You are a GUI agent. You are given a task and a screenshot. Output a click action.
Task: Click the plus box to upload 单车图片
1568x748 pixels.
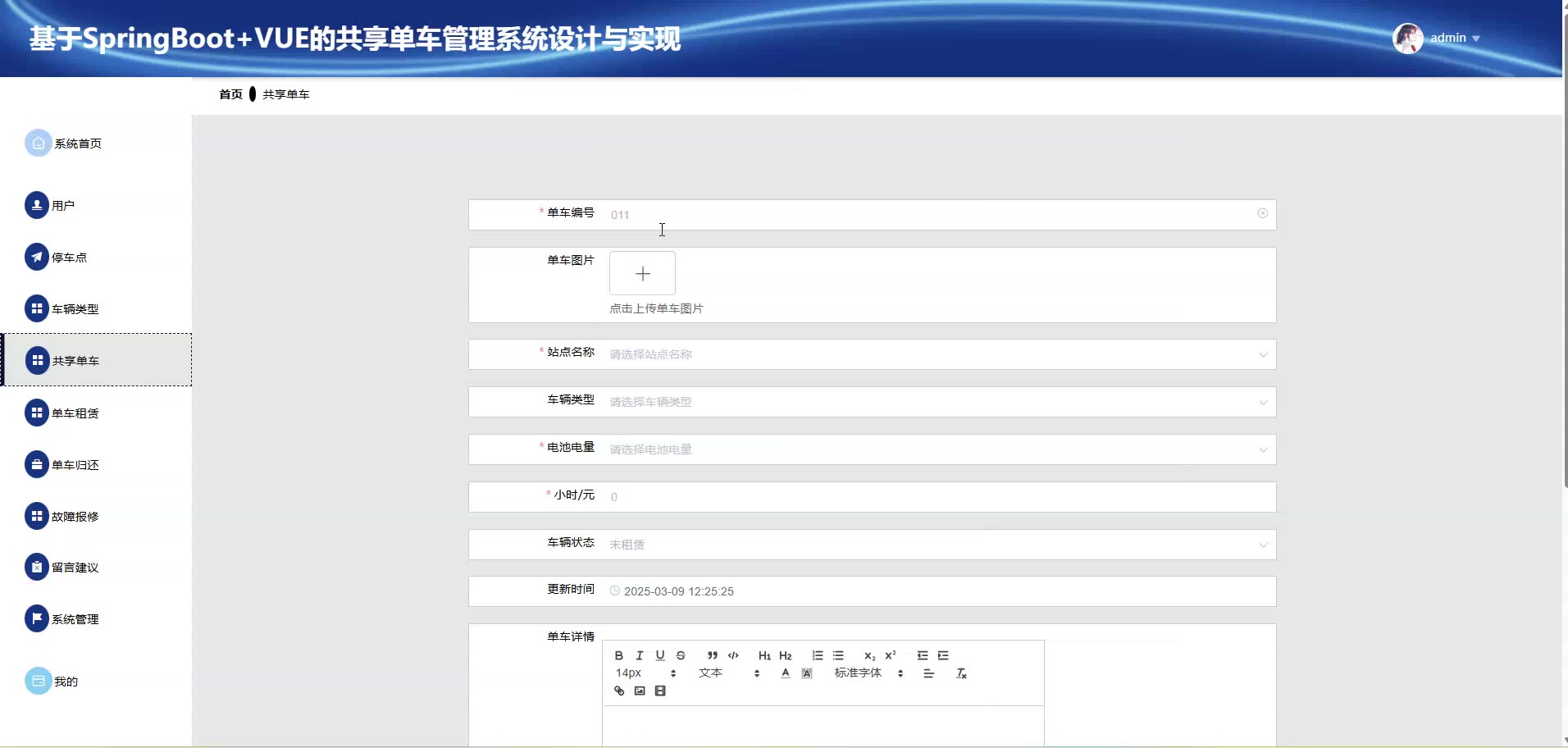click(x=642, y=273)
